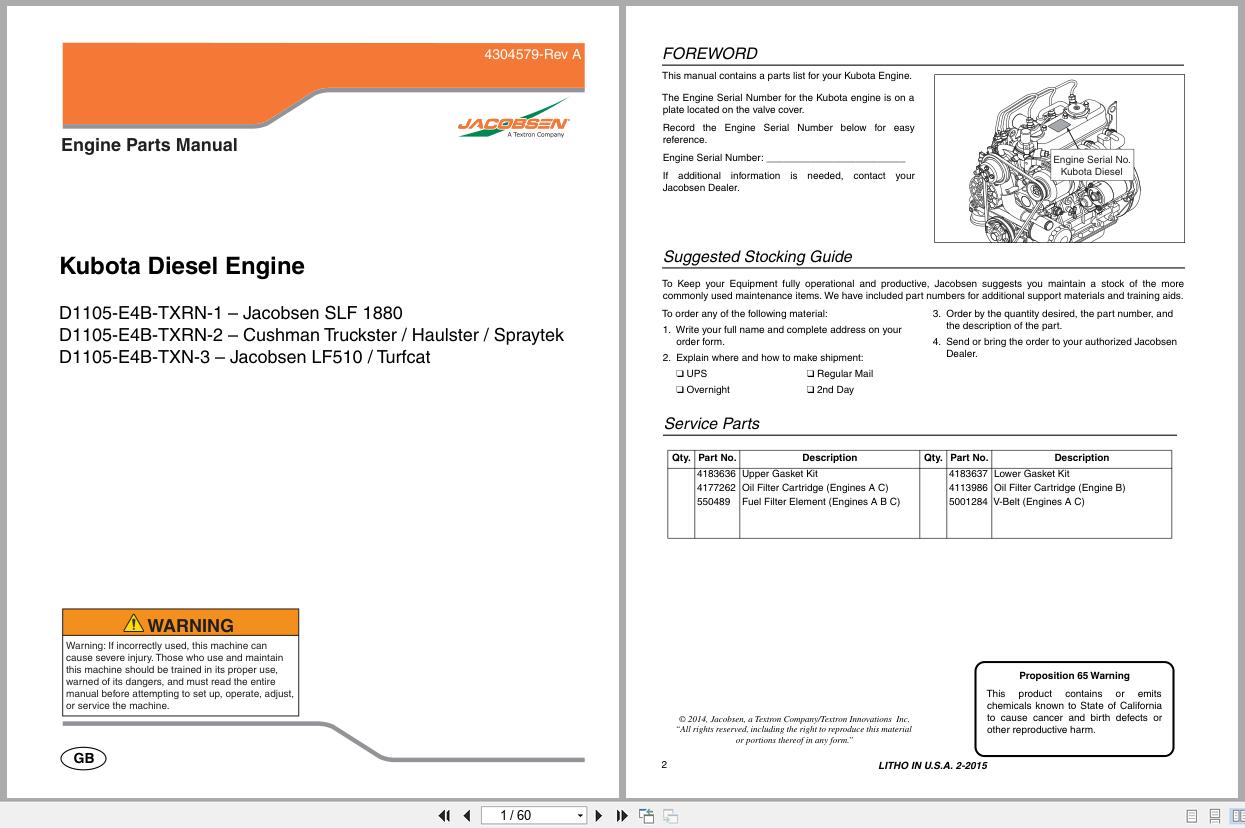Go to the first page
Viewport: 1245px width, 828px height.
click(x=445, y=815)
